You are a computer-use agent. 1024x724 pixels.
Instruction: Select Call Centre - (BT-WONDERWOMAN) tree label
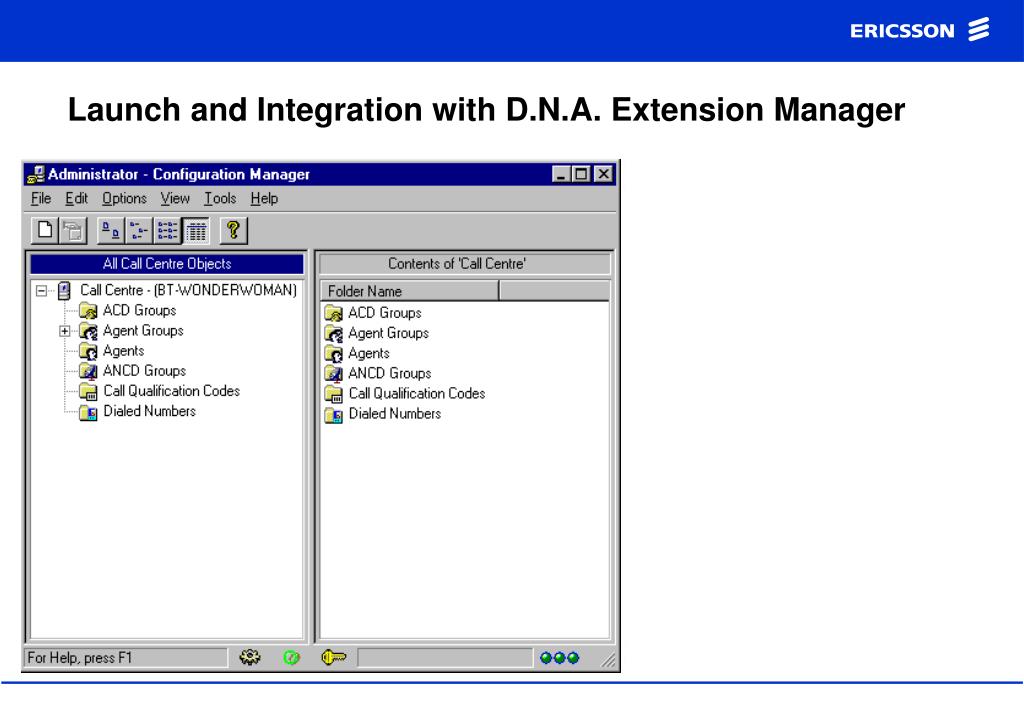pyautogui.click(x=188, y=290)
